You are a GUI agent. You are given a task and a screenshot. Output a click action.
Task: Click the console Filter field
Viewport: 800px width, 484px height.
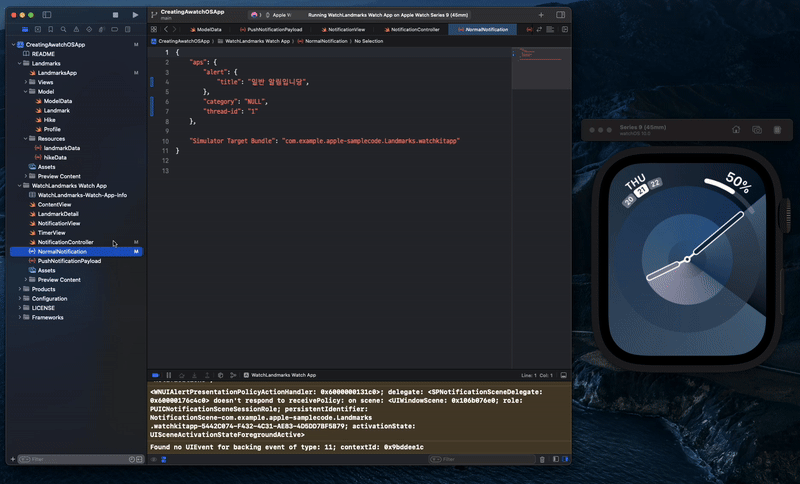482,460
